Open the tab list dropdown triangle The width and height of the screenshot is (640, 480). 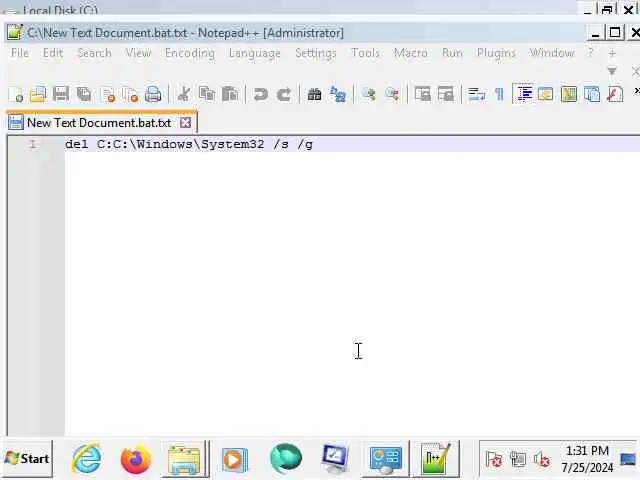click(612, 71)
